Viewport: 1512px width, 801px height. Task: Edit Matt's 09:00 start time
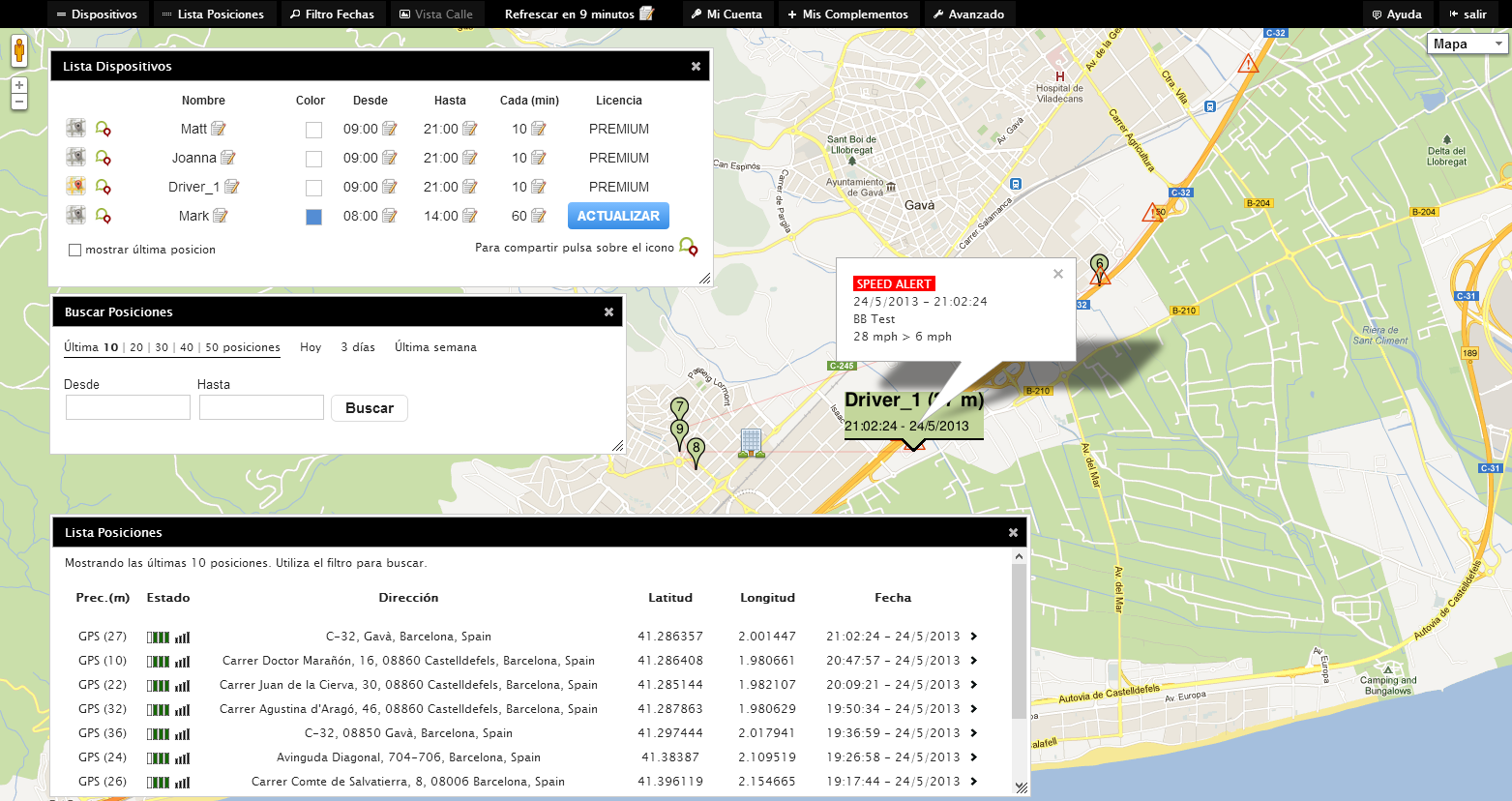390,129
